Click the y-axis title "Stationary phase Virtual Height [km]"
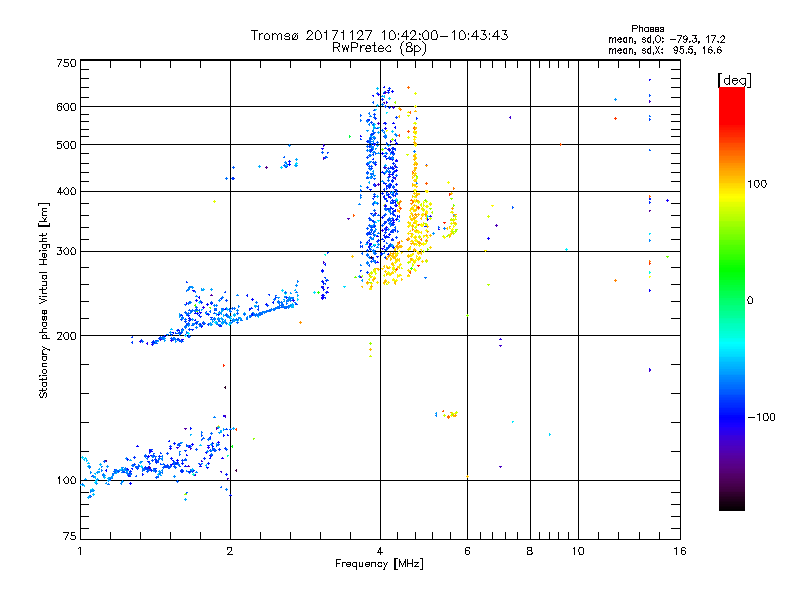Image resolution: width=800 pixels, height=600 pixels. (44, 300)
